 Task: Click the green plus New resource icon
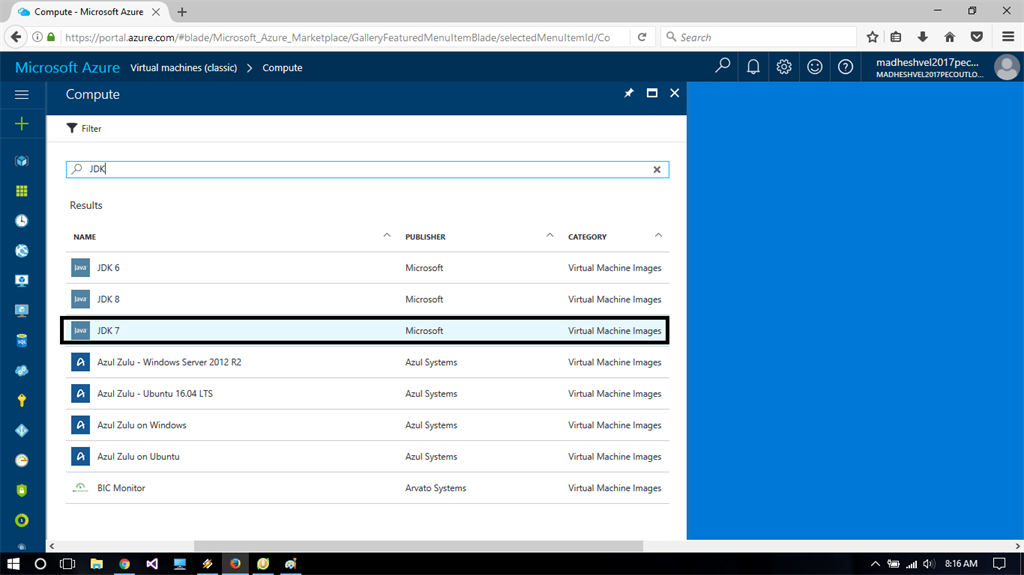(22, 123)
